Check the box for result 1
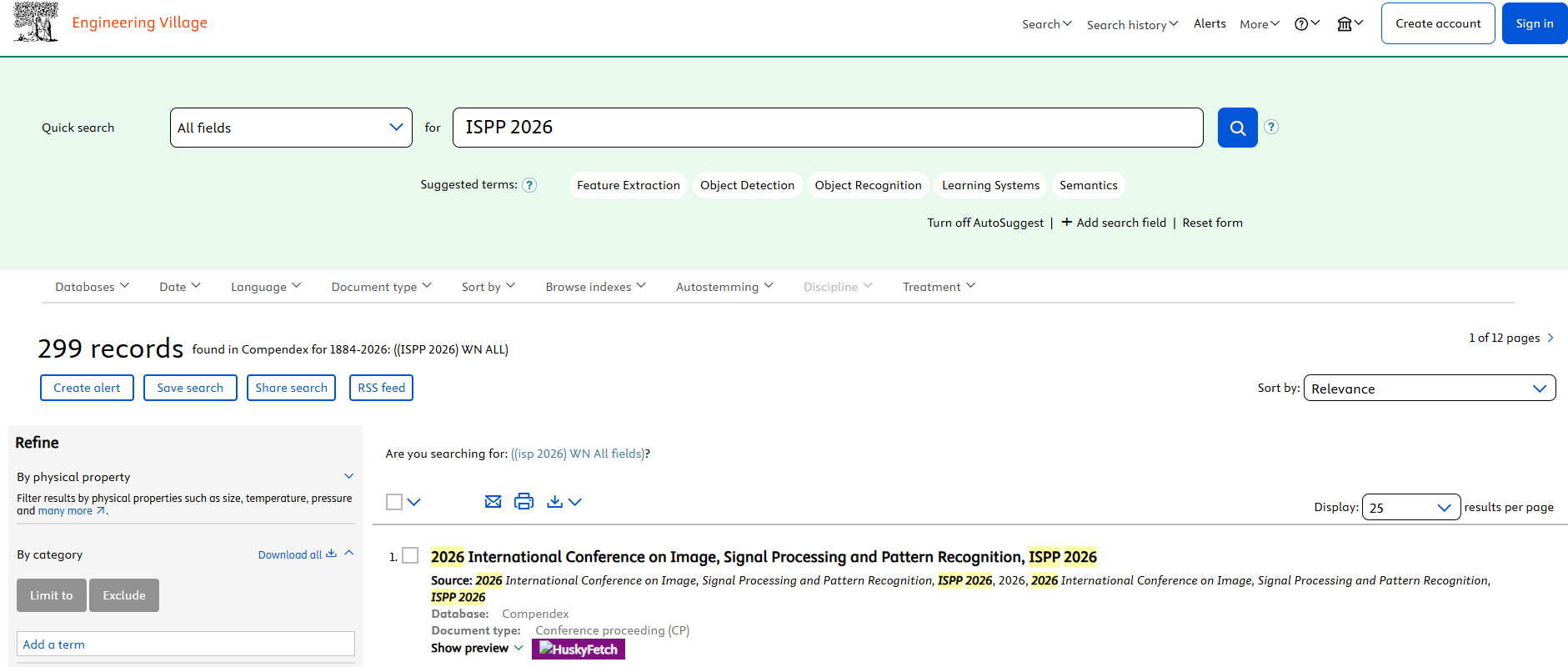 410,555
